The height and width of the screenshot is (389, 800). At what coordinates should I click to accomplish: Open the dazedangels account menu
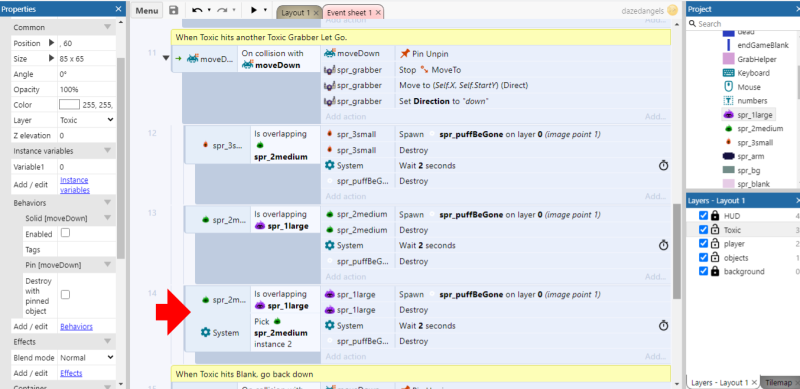pyautogui.click(x=649, y=10)
